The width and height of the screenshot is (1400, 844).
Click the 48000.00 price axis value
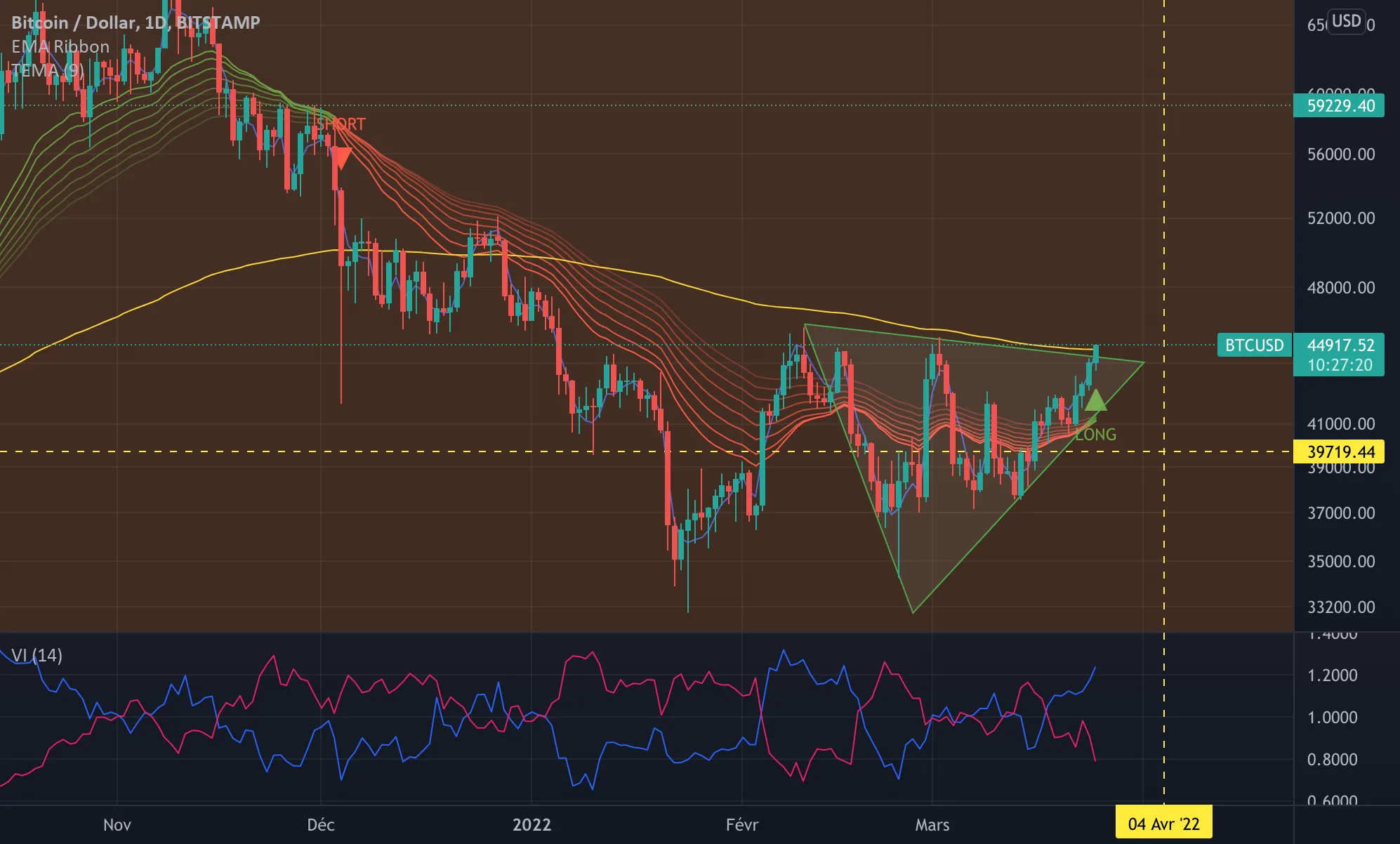point(1341,288)
